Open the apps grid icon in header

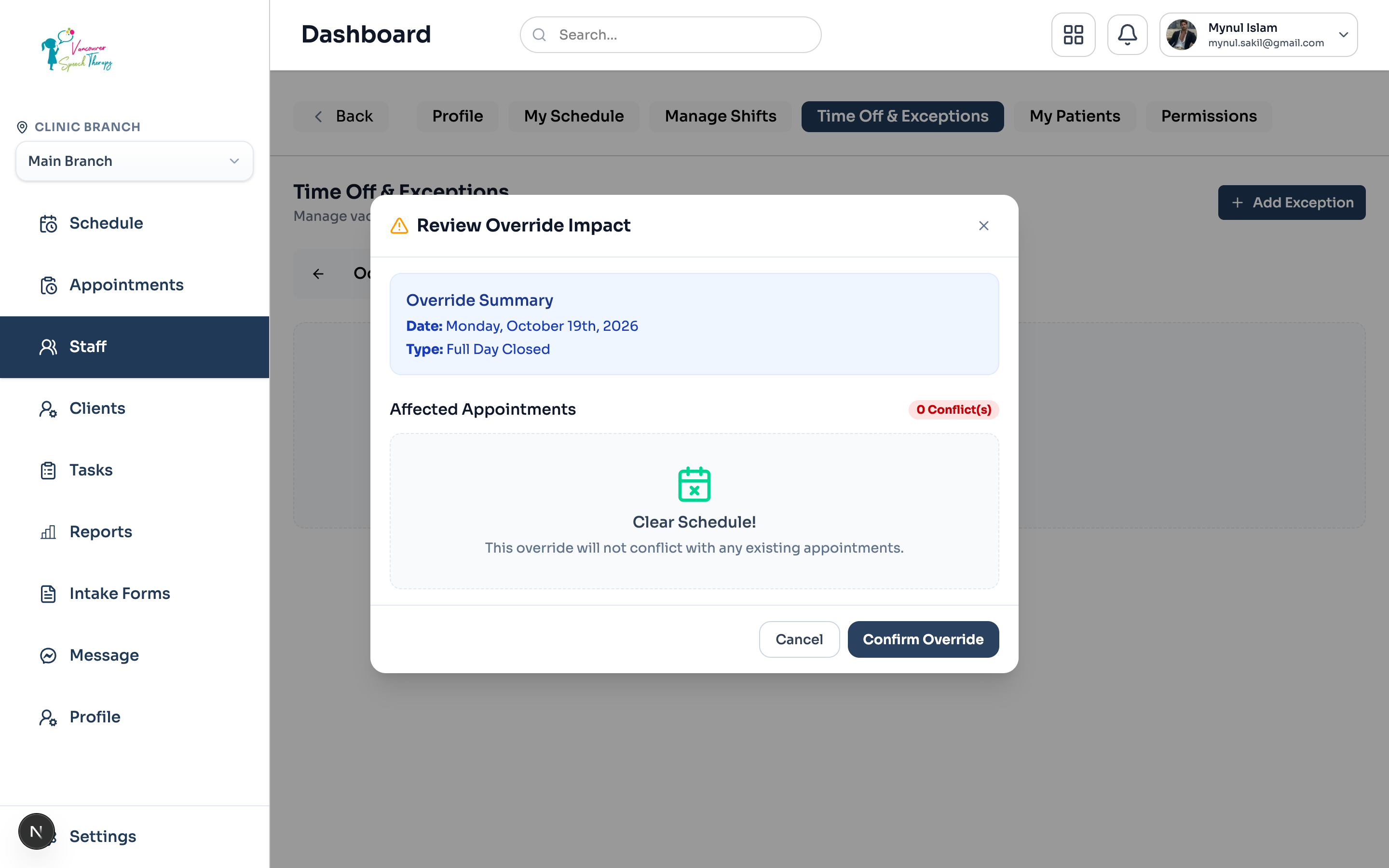click(1073, 35)
